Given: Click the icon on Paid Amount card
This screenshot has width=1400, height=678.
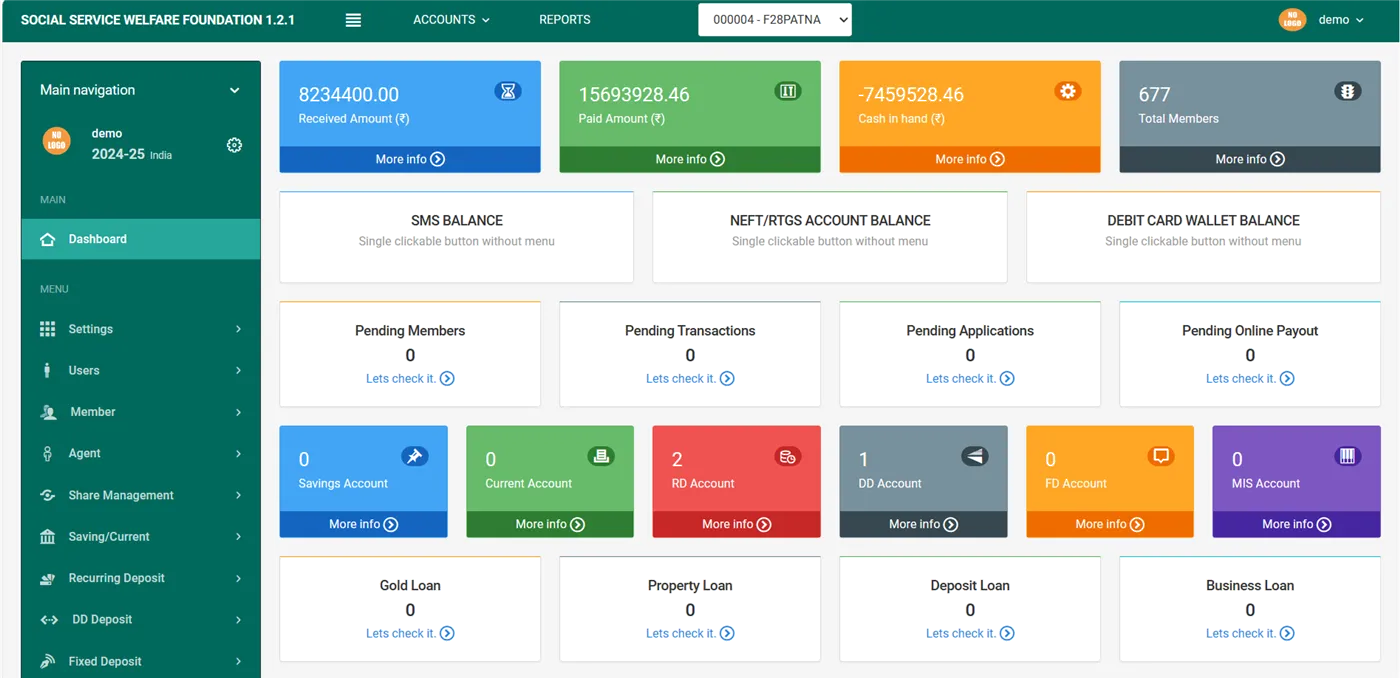Looking at the screenshot, I should point(788,91).
